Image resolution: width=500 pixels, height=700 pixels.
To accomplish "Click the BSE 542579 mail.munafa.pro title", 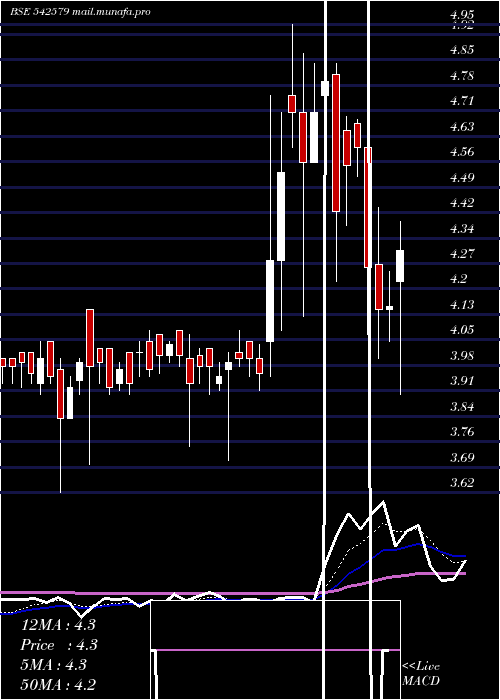I will tap(80, 12).
